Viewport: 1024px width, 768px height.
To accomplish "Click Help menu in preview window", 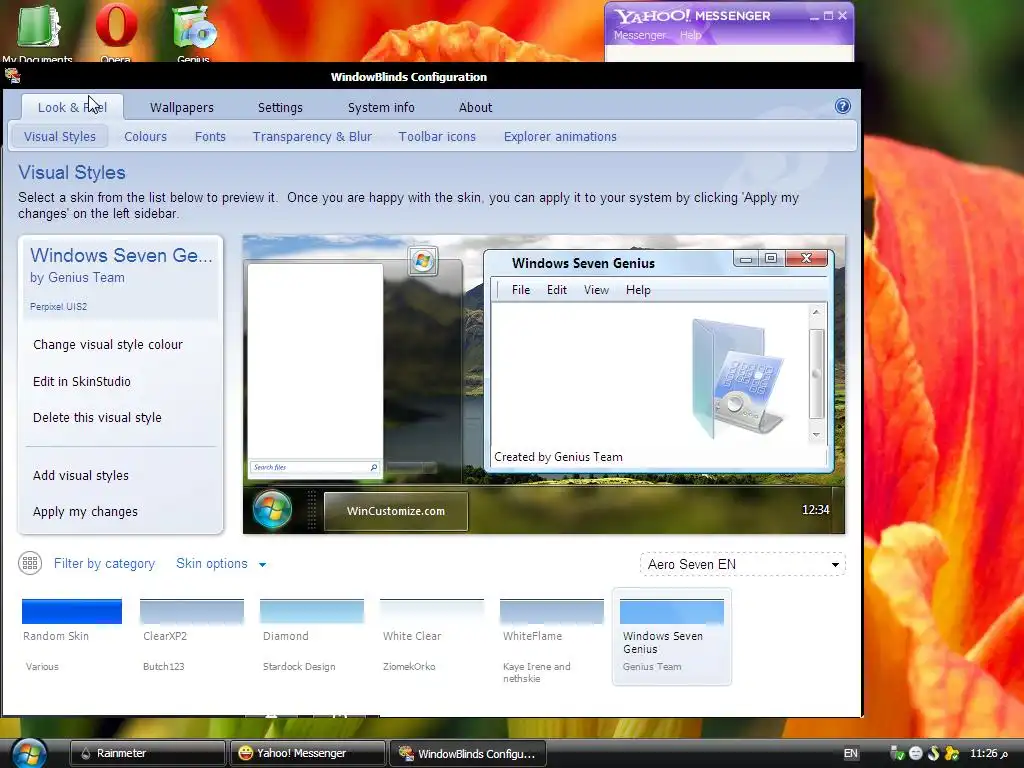I will [x=638, y=290].
